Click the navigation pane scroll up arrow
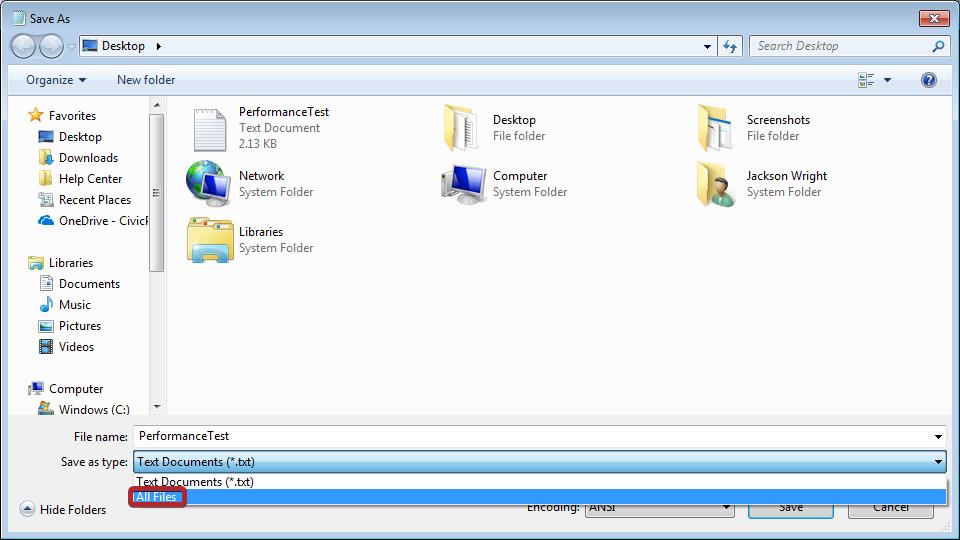This screenshot has height=540, width=960. (157, 105)
